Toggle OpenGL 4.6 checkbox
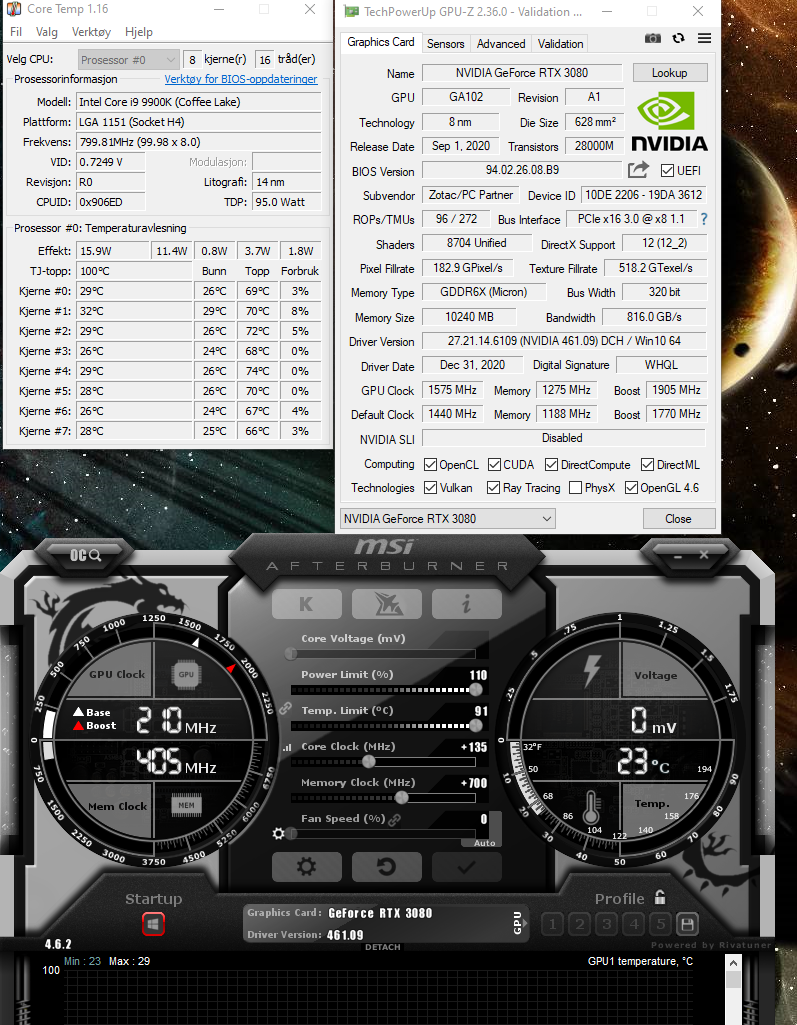 pos(631,488)
